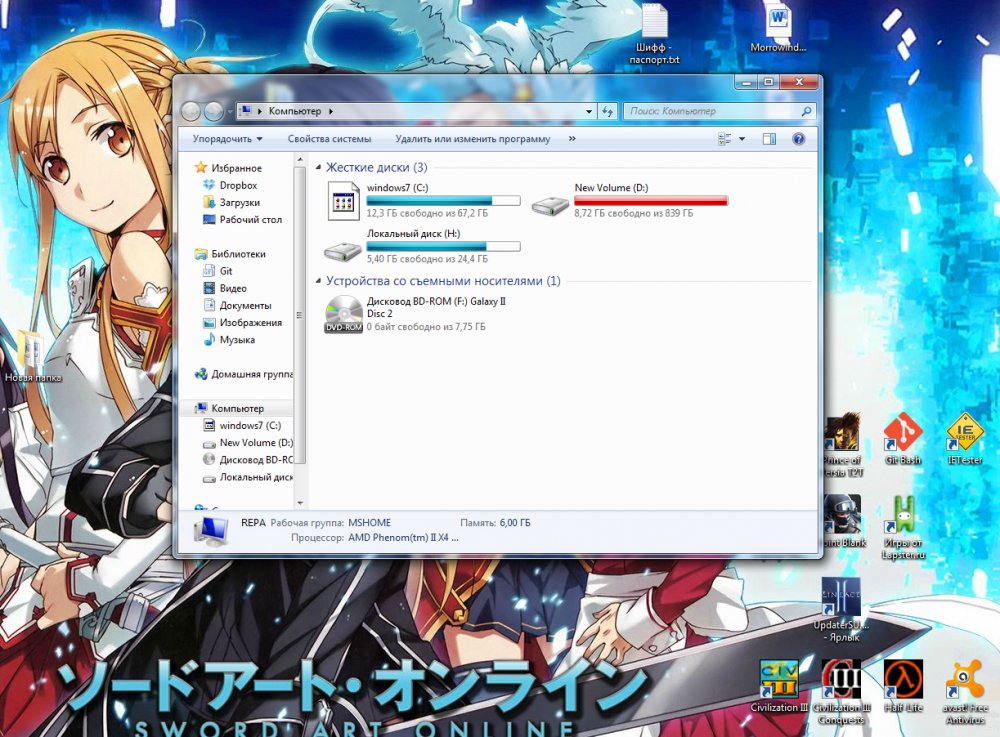1000x737 pixels.
Task: Click 'MSHOME' workgroup value
Action: click(369, 523)
